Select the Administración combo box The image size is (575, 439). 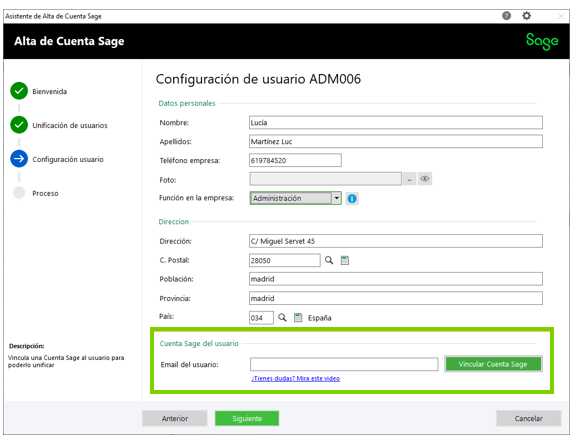click(x=295, y=198)
